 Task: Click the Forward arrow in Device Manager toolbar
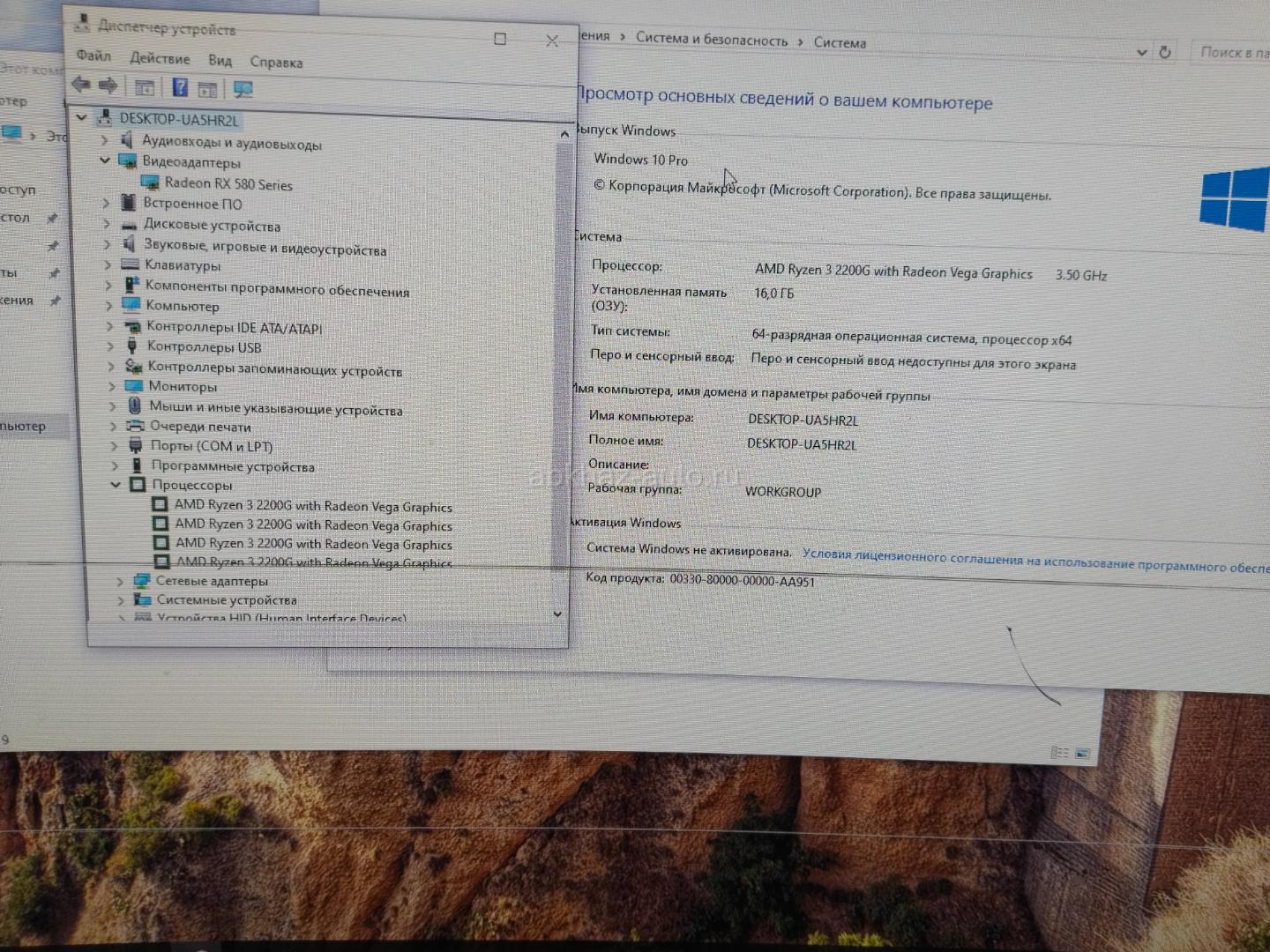(x=108, y=86)
